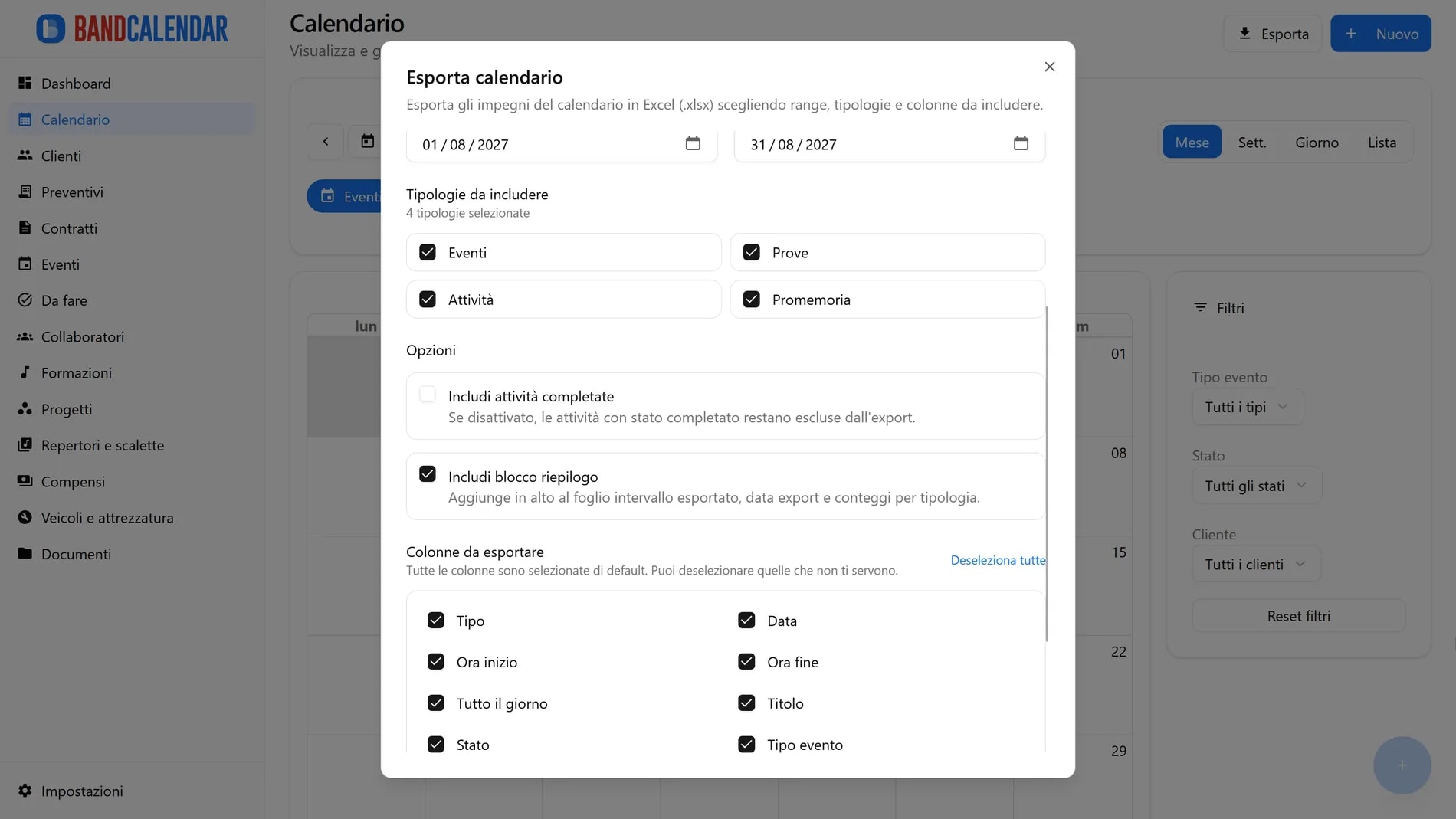Open Calendario in the sidebar

tap(132, 120)
